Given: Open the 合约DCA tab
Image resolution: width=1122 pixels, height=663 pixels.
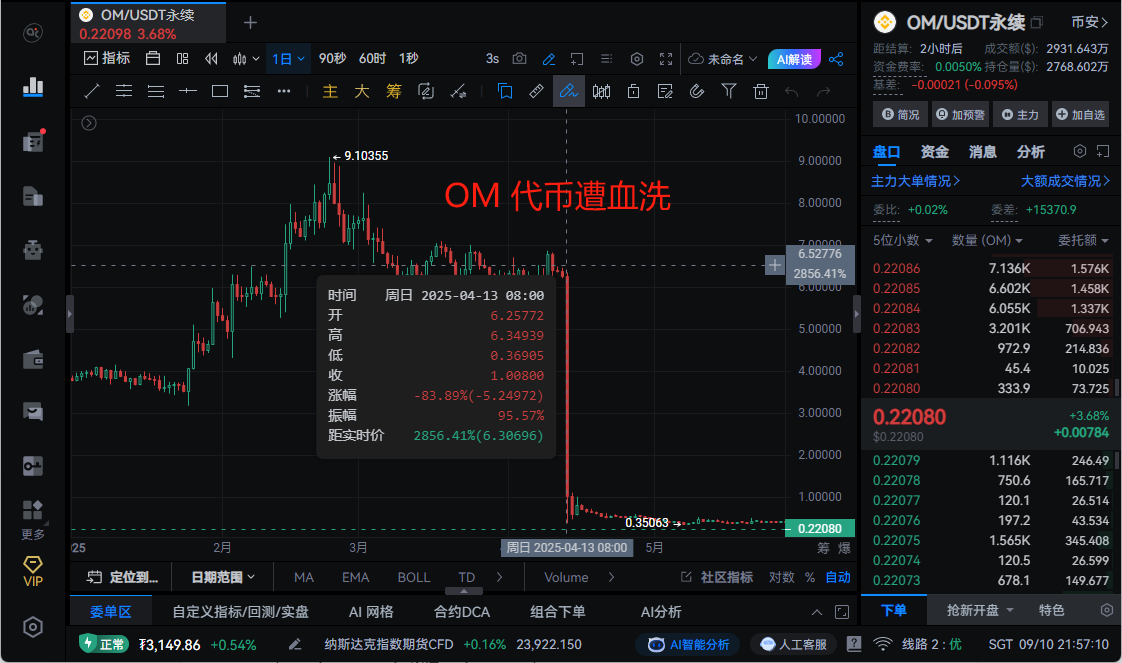Looking at the screenshot, I should tap(462, 612).
